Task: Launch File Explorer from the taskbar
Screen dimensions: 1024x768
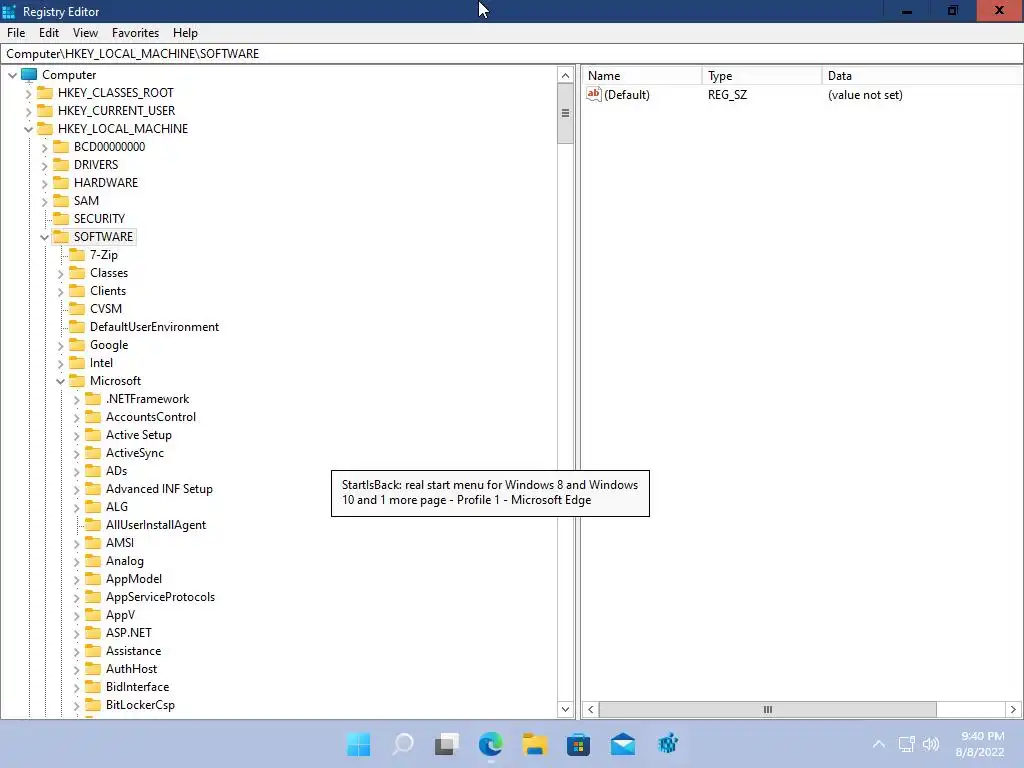Action: click(534, 744)
